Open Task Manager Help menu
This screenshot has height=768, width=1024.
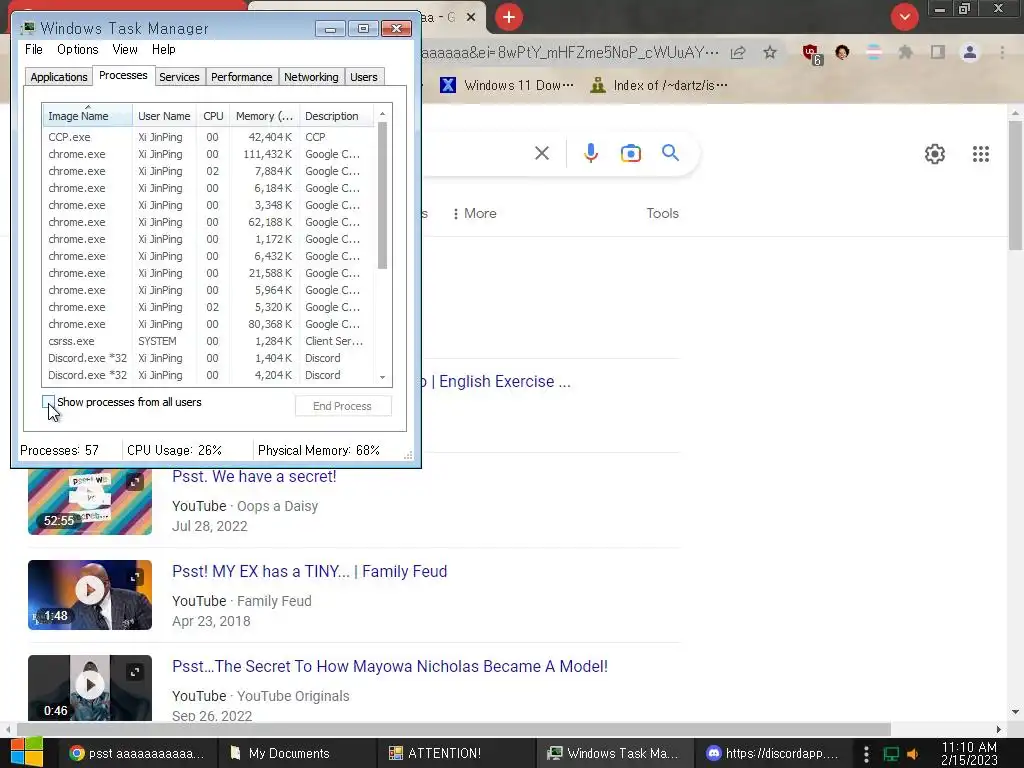point(164,50)
